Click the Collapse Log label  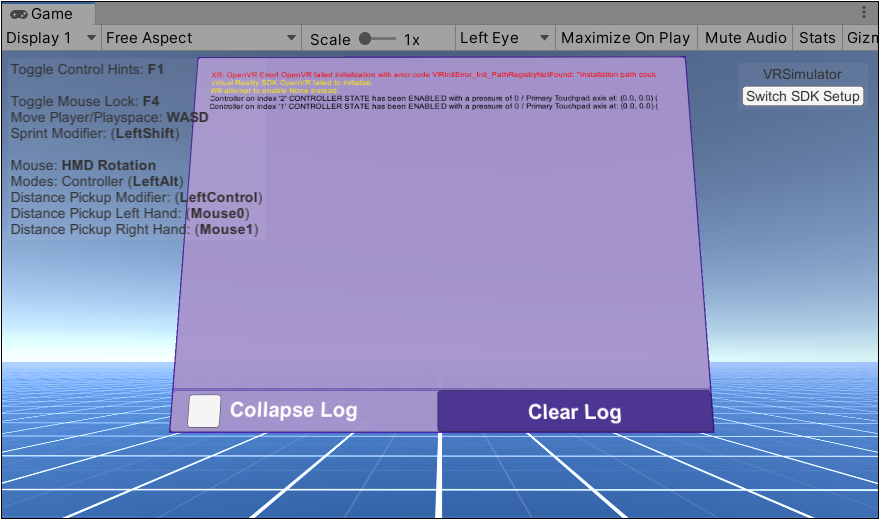[294, 410]
